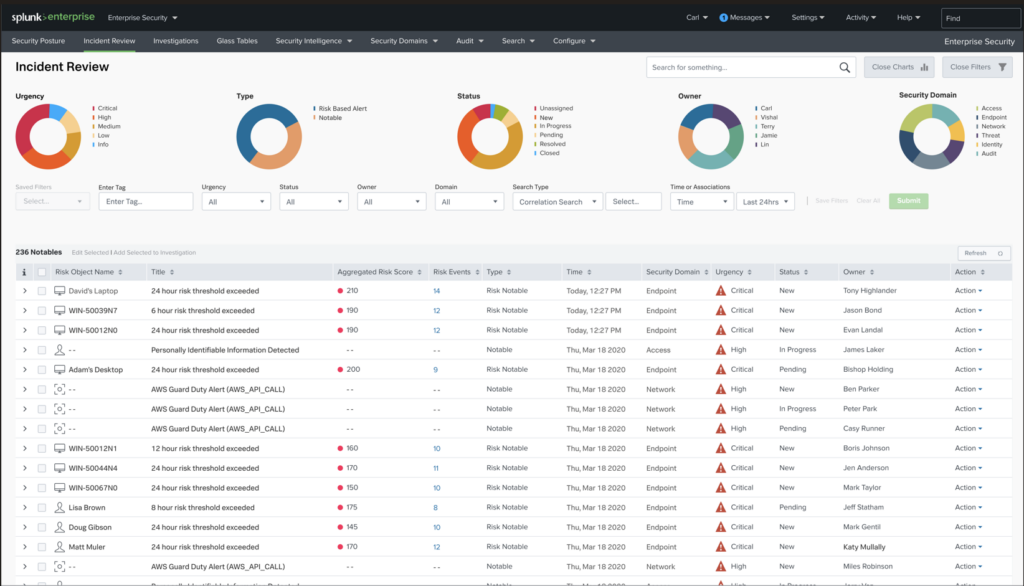Viewport: 1024px width, 586px height.
Task: Click the Enter Tag input field
Action: pyautogui.click(x=145, y=200)
